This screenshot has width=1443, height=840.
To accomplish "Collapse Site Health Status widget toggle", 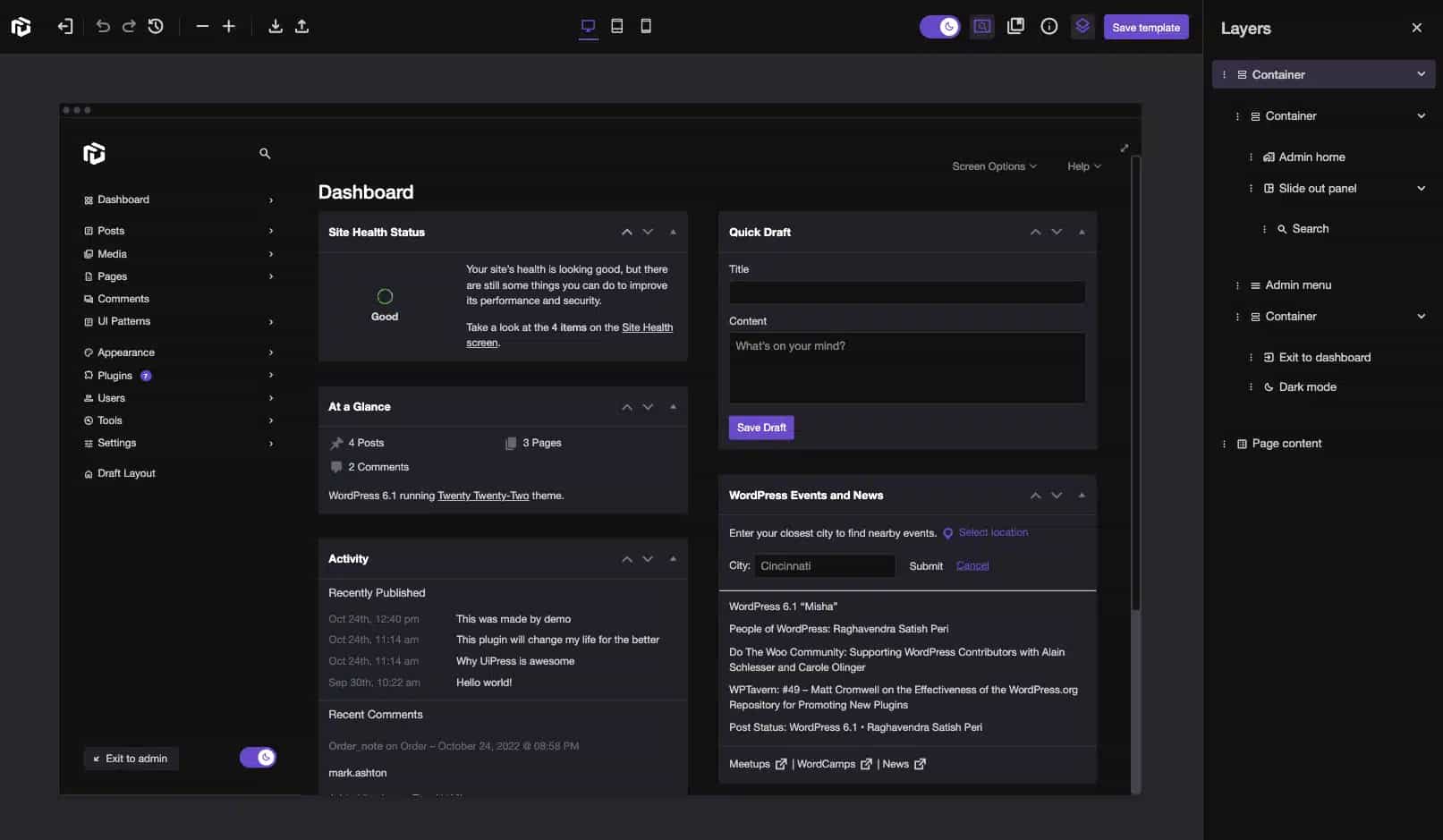I will [673, 232].
